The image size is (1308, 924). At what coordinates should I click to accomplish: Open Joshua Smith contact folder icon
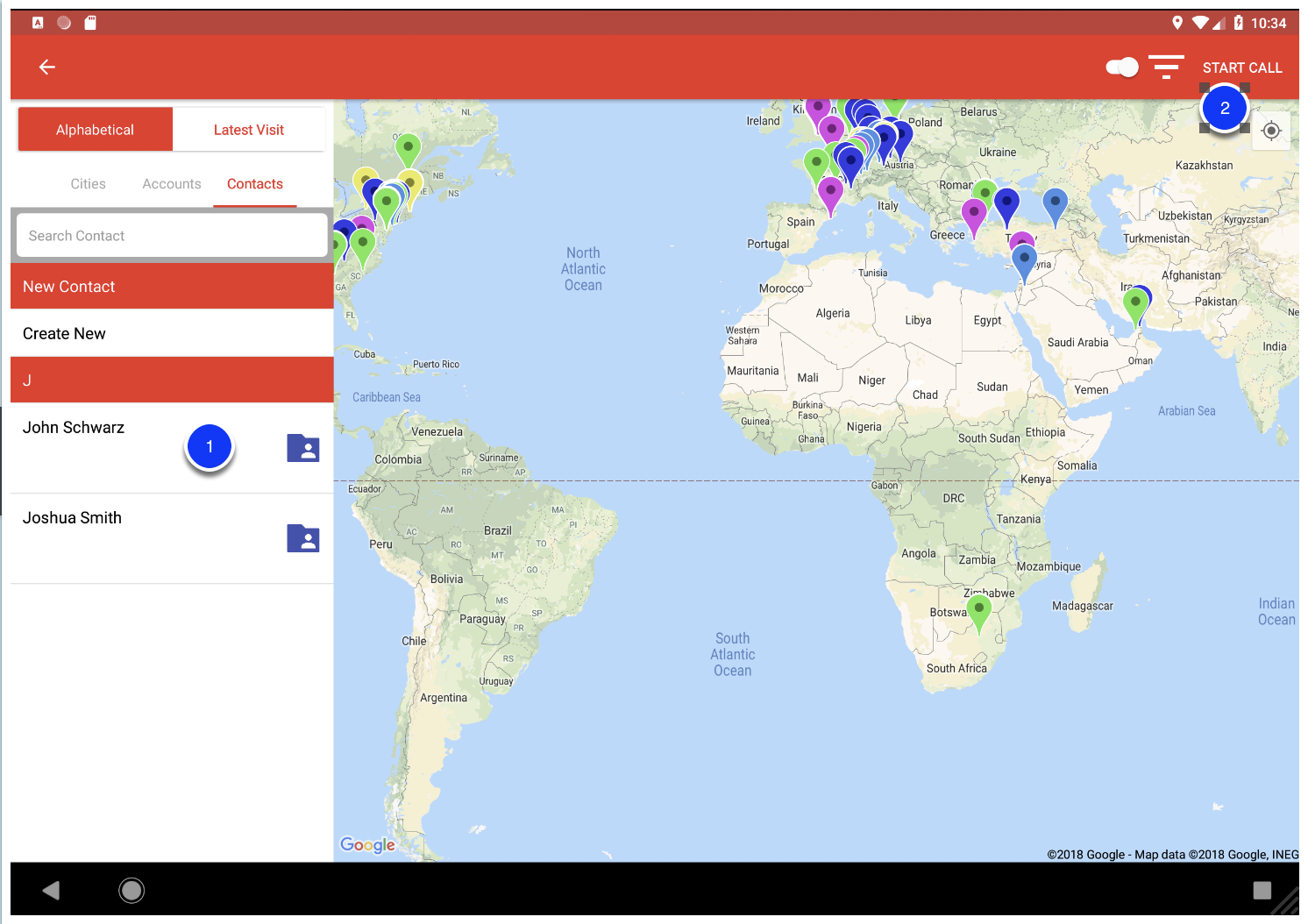click(303, 538)
